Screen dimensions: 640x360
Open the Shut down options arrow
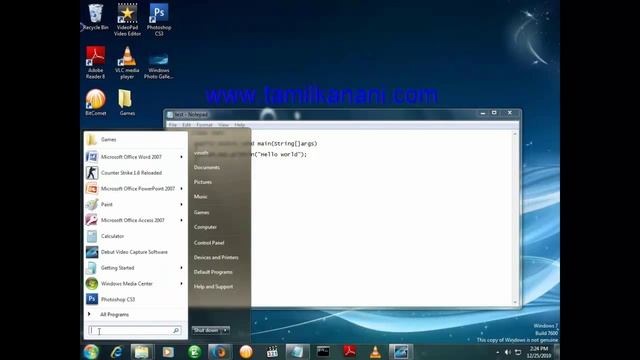226,330
